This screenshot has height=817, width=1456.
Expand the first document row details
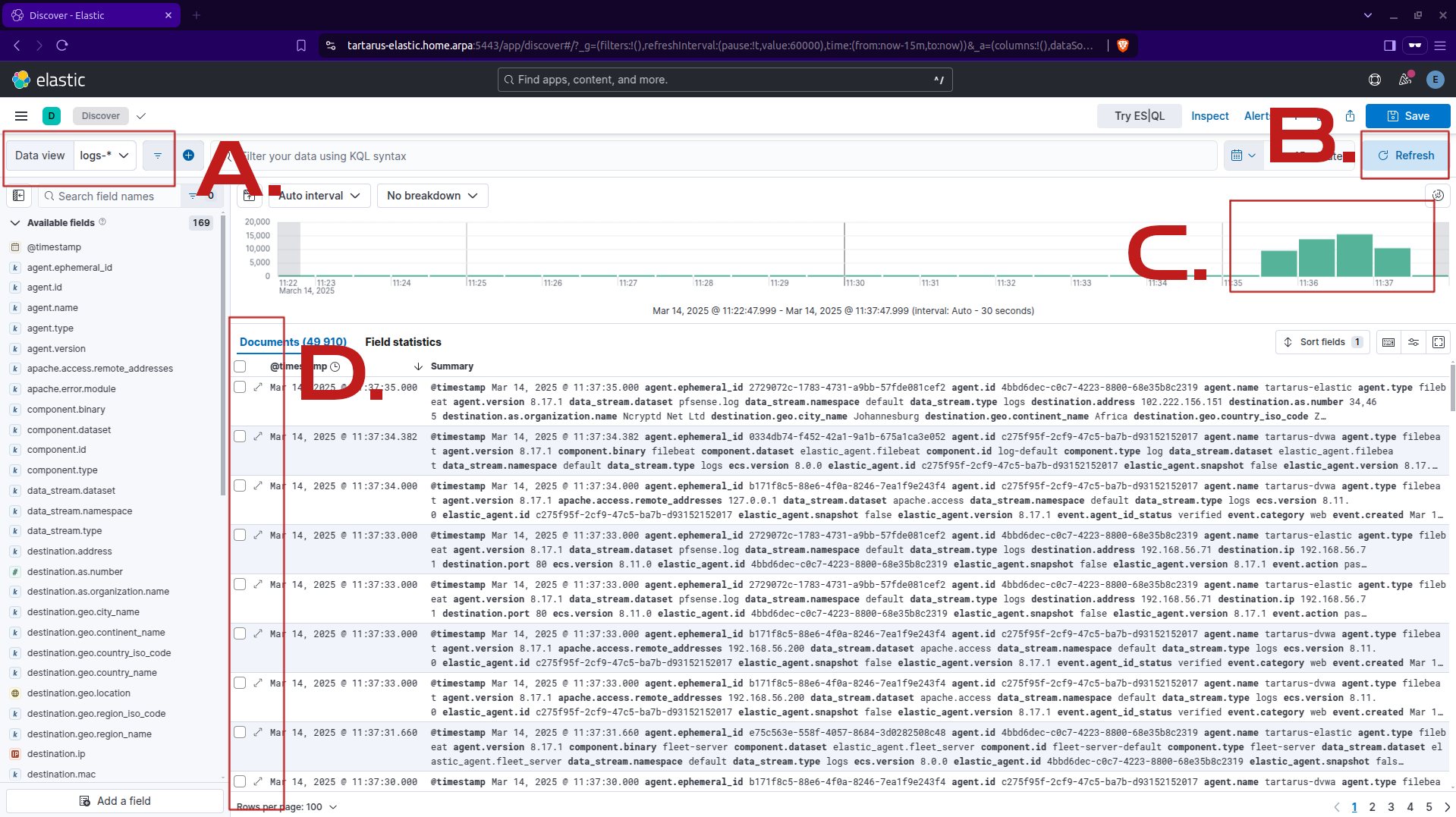coord(258,388)
